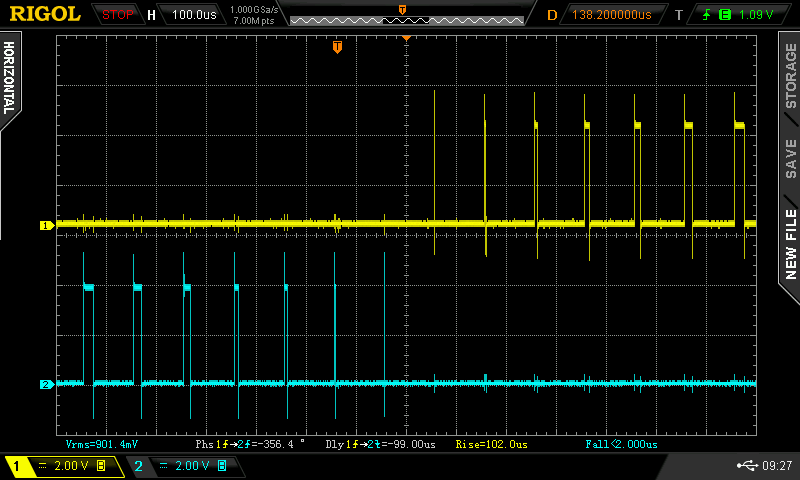Select the SAVE menu item
800x480 pixels.
point(790,158)
